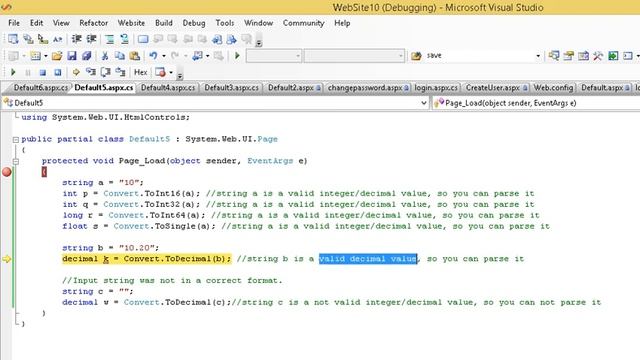
Task: Click the Save All icon
Action: click(x=86, y=56)
